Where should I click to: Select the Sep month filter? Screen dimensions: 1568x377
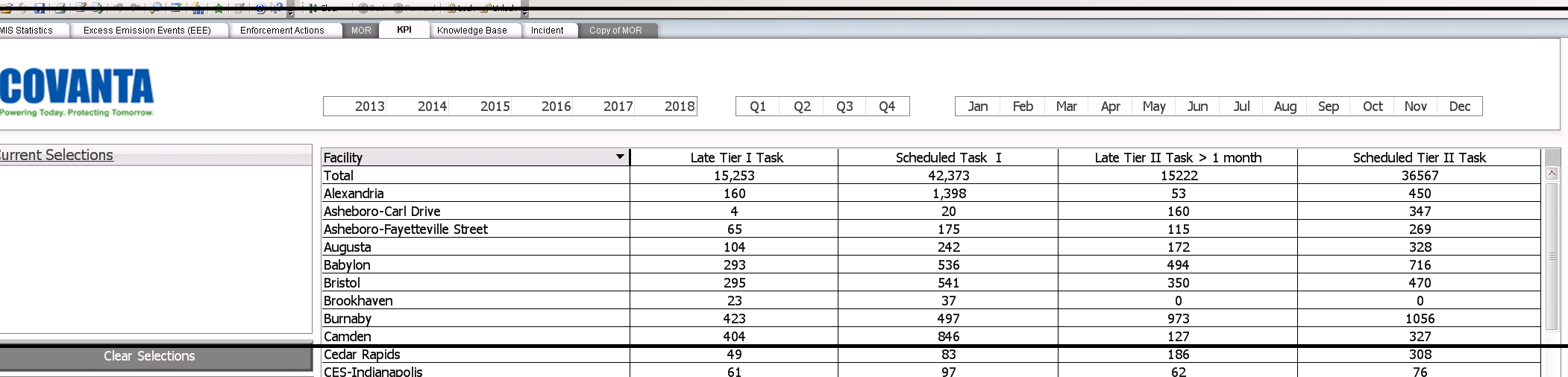[x=1329, y=107]
